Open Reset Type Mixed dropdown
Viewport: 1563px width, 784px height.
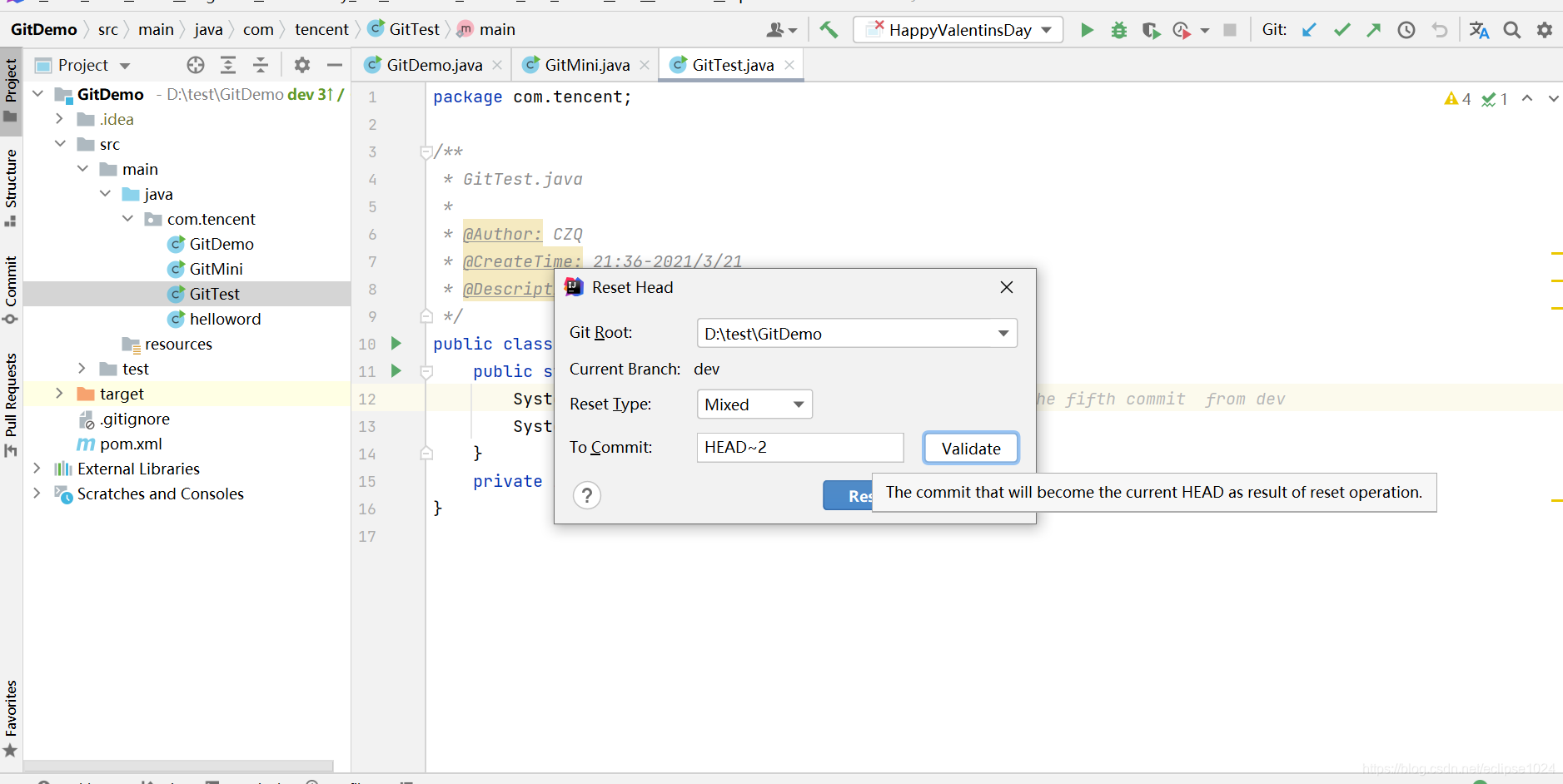754,404
